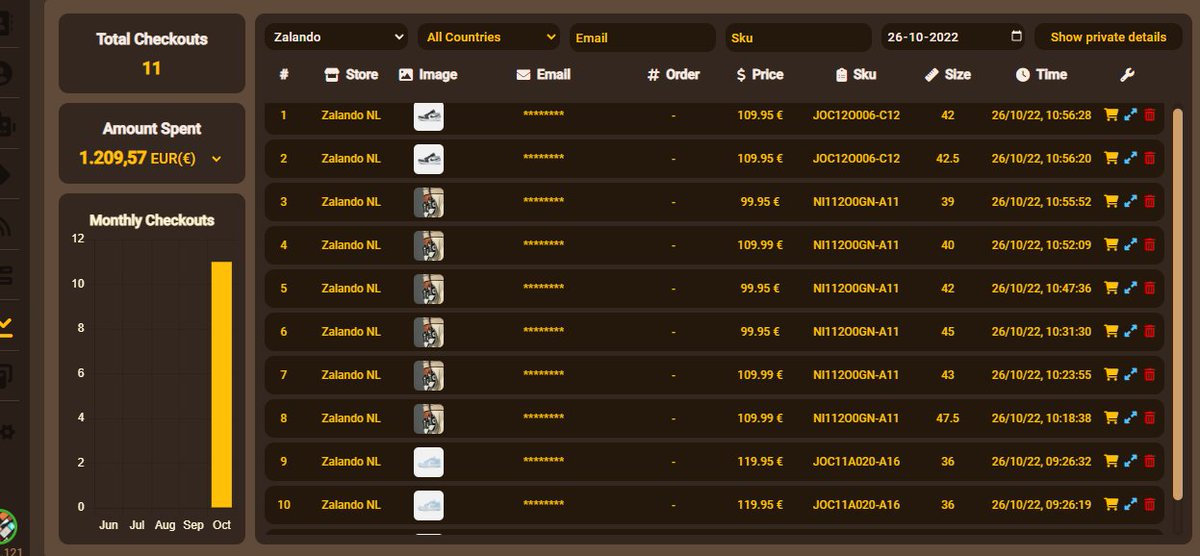Click Zalando NL store in row 6

tap(351, 331)
